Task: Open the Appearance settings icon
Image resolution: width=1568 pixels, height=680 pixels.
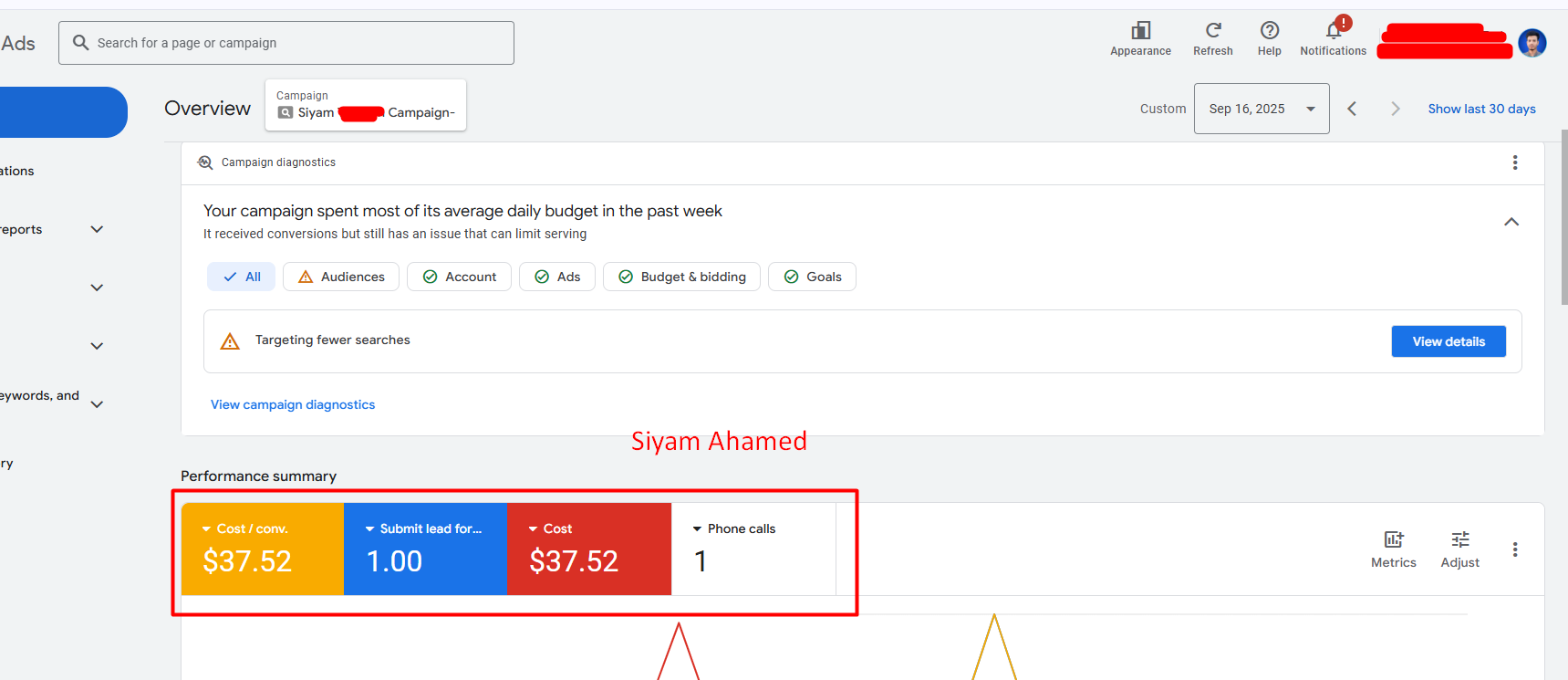Action: coord(1140,31)
